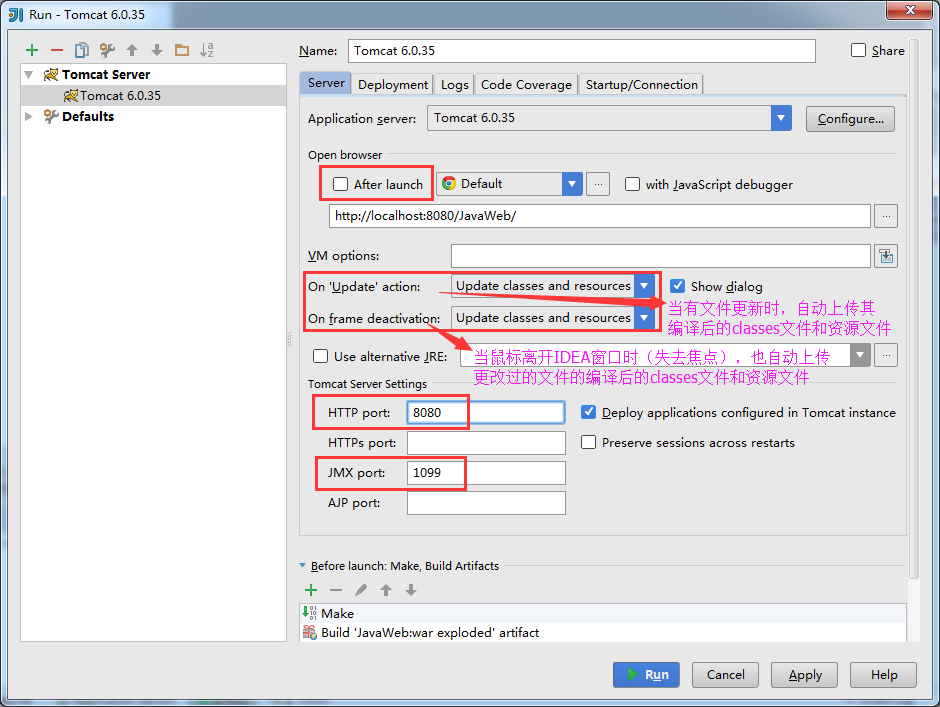940x707 pixels.
Task: Click the Run button
Action: click(646, 675)
